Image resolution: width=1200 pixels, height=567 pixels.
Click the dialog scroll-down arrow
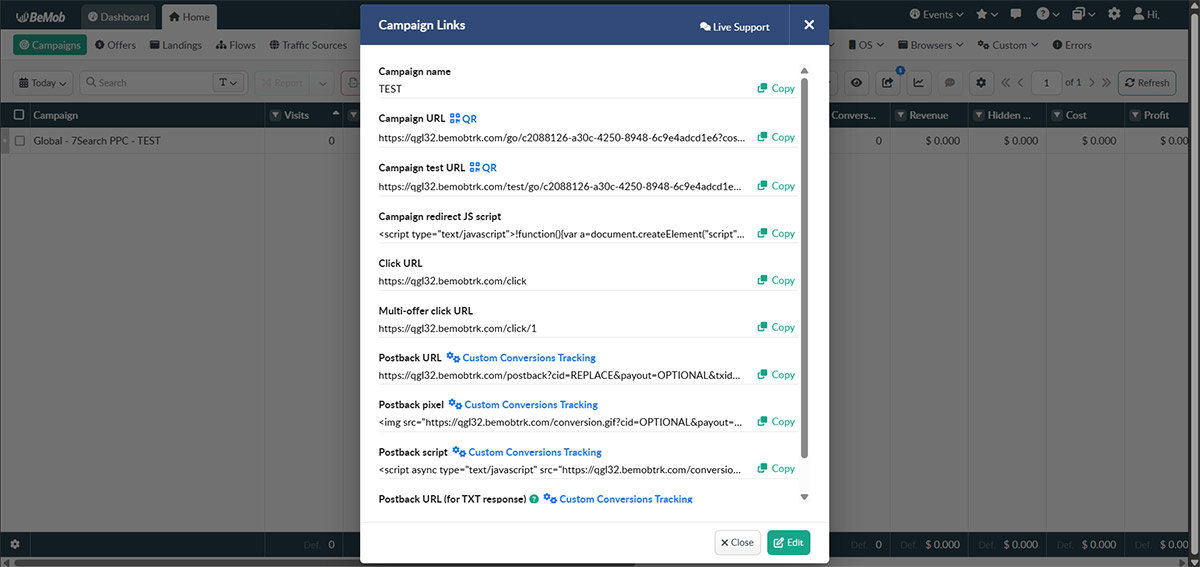[804, 497]
